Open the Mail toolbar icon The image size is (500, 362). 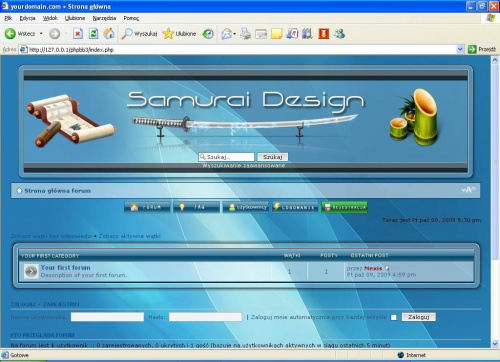tap(227, 34)
